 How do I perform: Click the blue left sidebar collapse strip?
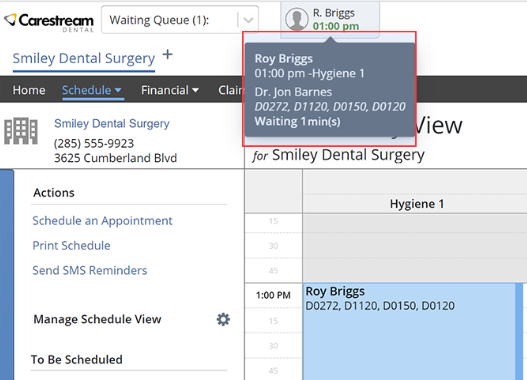7,275
